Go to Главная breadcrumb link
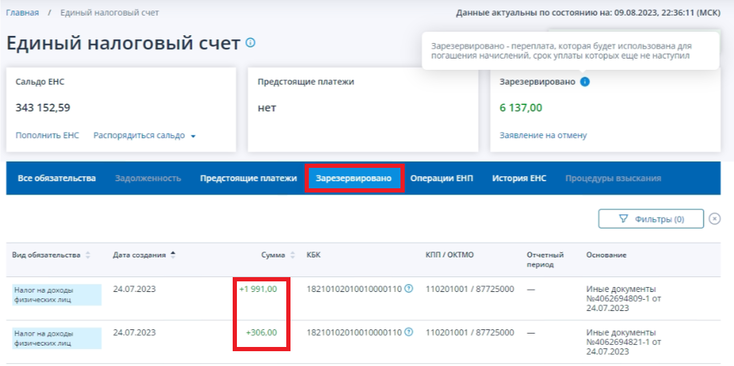 pos(22,13)
